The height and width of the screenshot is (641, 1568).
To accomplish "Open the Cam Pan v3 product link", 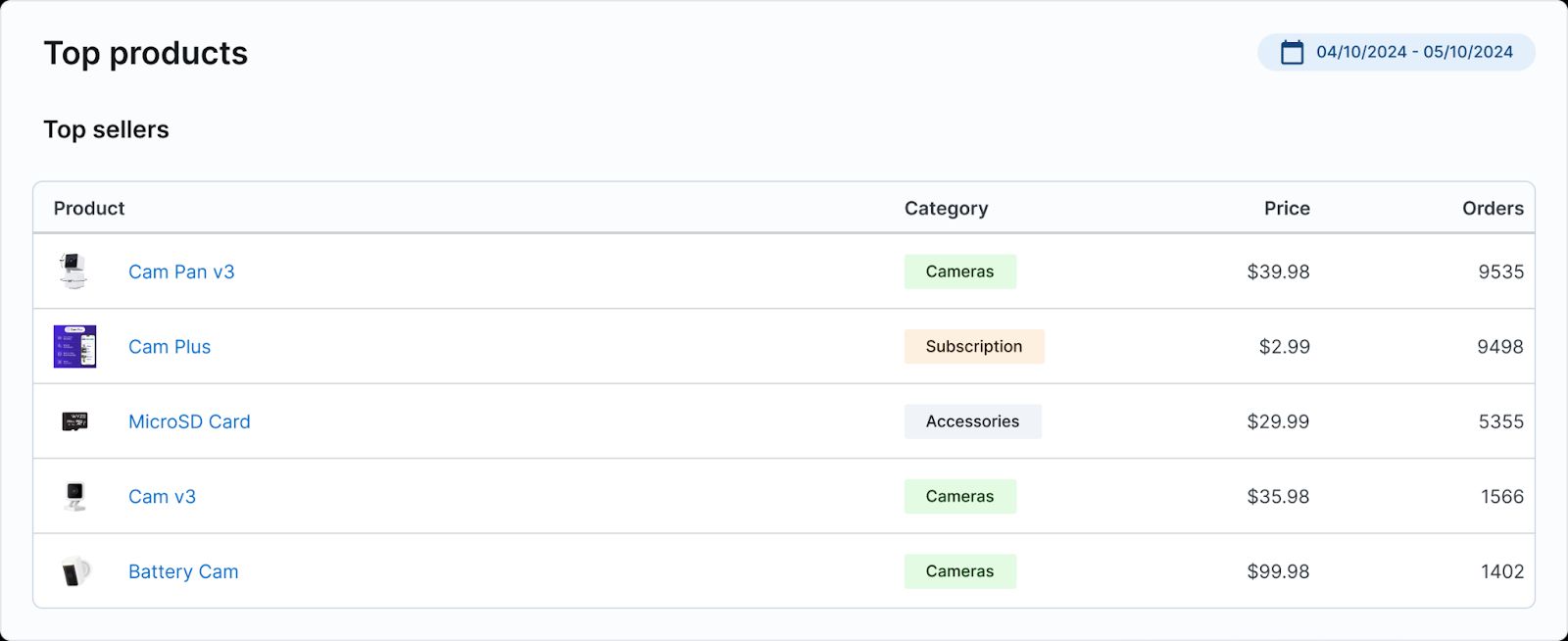I will pos(181,271).
